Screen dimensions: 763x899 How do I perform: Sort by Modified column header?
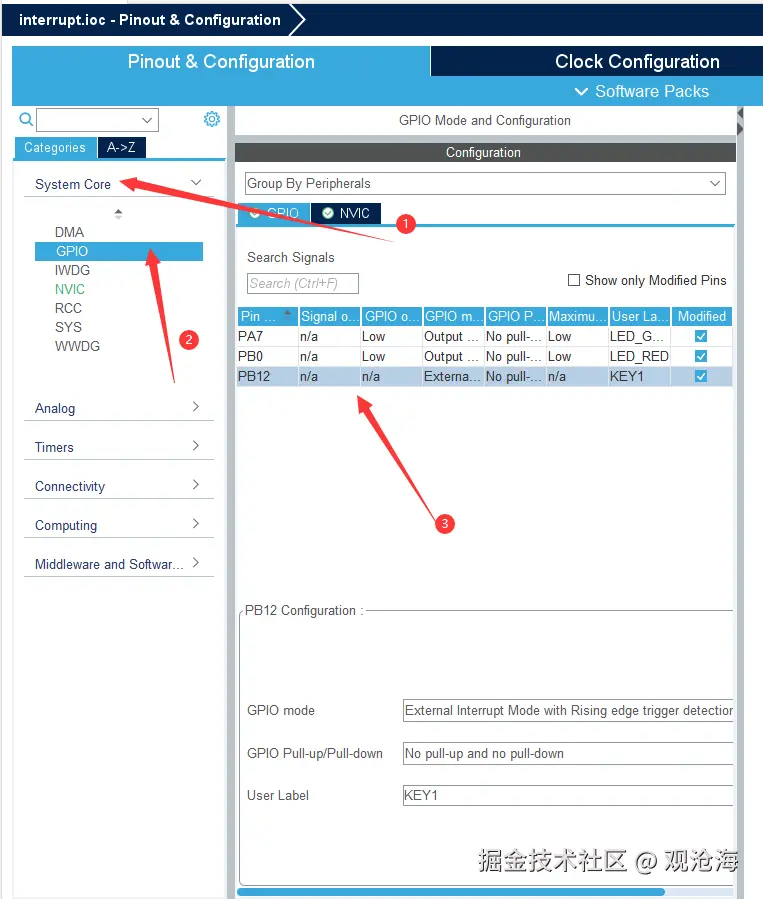[x=702, y=316]
